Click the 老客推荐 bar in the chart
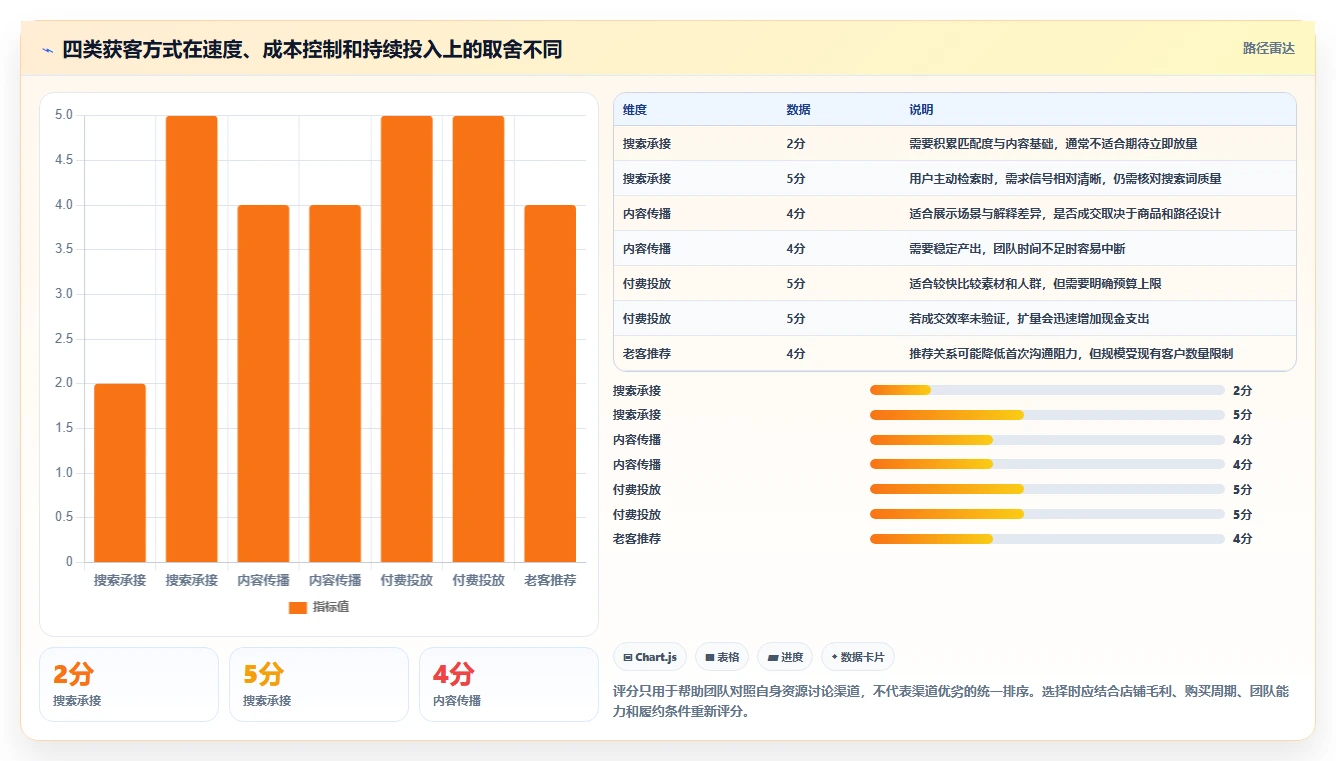This screenshot has height=761, width=1336. pyautogui.click(x=550, y=384)
